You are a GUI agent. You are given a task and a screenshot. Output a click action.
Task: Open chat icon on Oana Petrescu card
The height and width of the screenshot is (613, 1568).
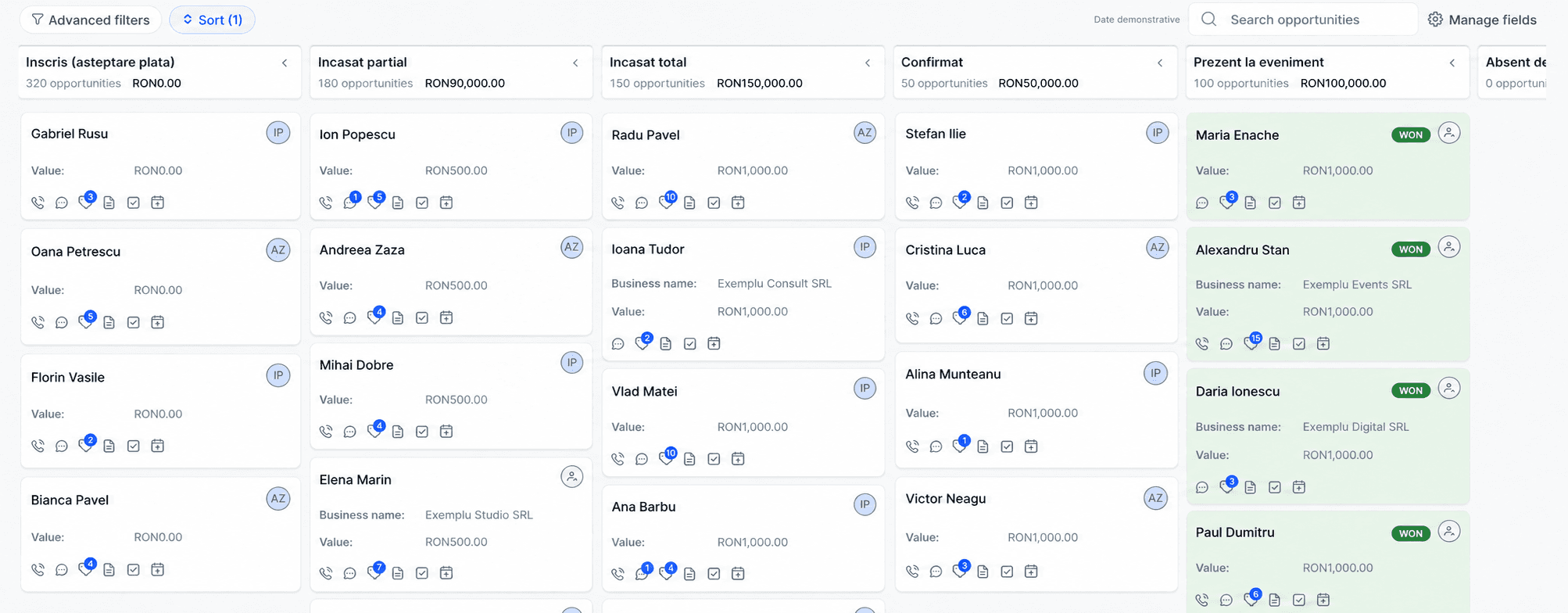click(x=62, y=322)
